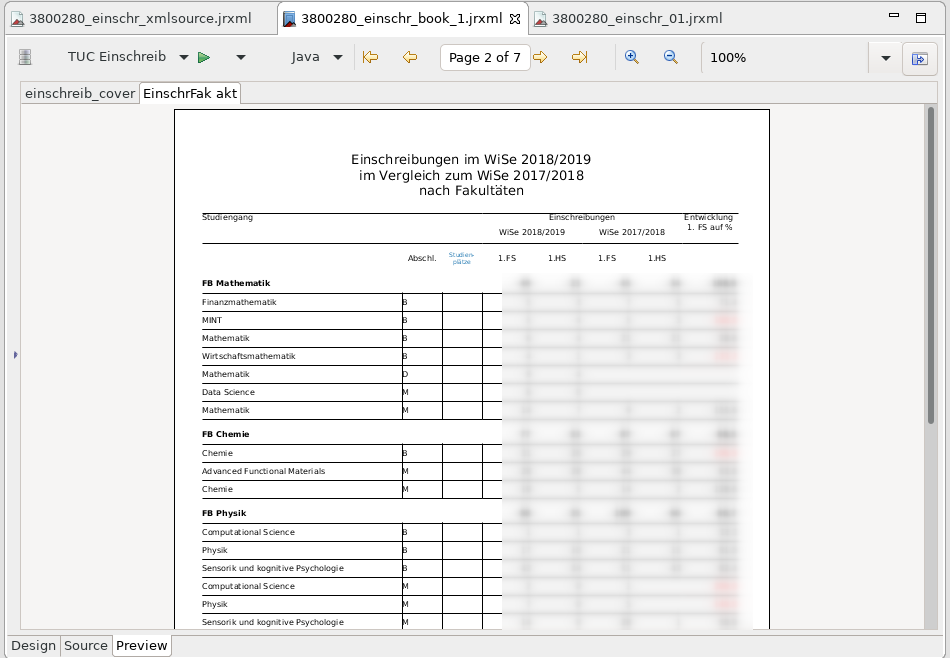Go to the next preview page
Screen dimensions: 950x658
point(540,57)
